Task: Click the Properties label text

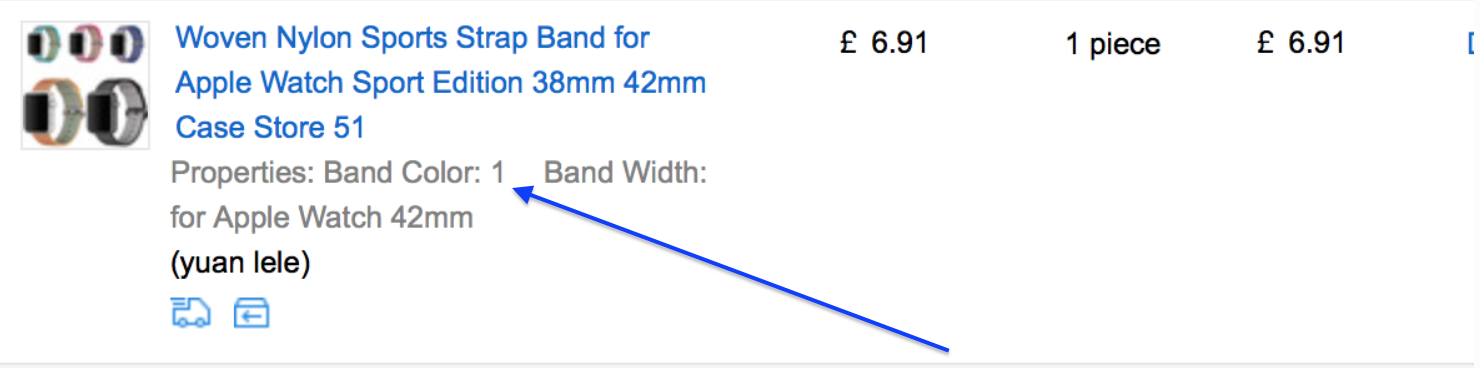Action: tap(242, 173)
